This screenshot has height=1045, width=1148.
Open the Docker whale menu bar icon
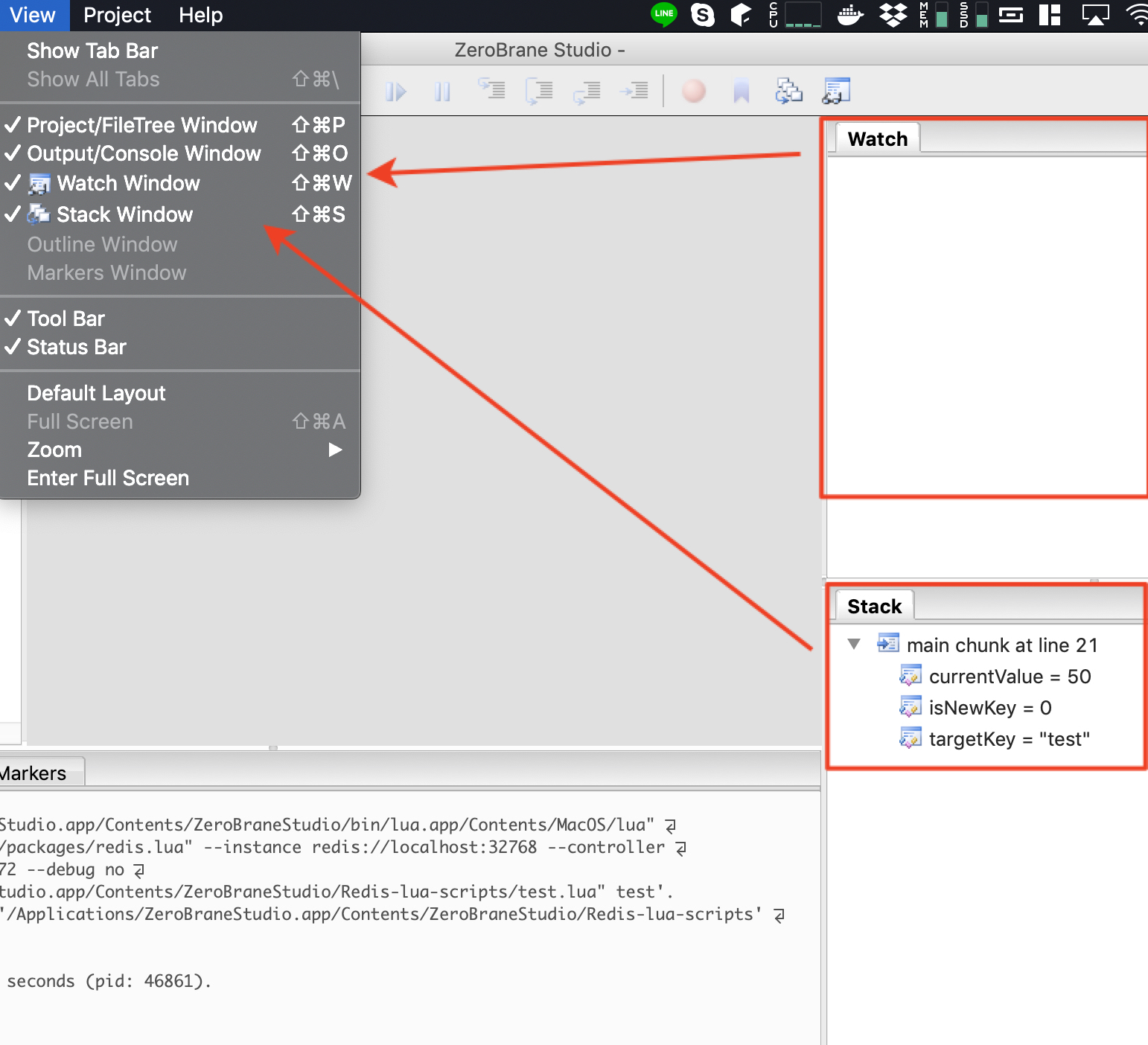[x=849, y=15]
